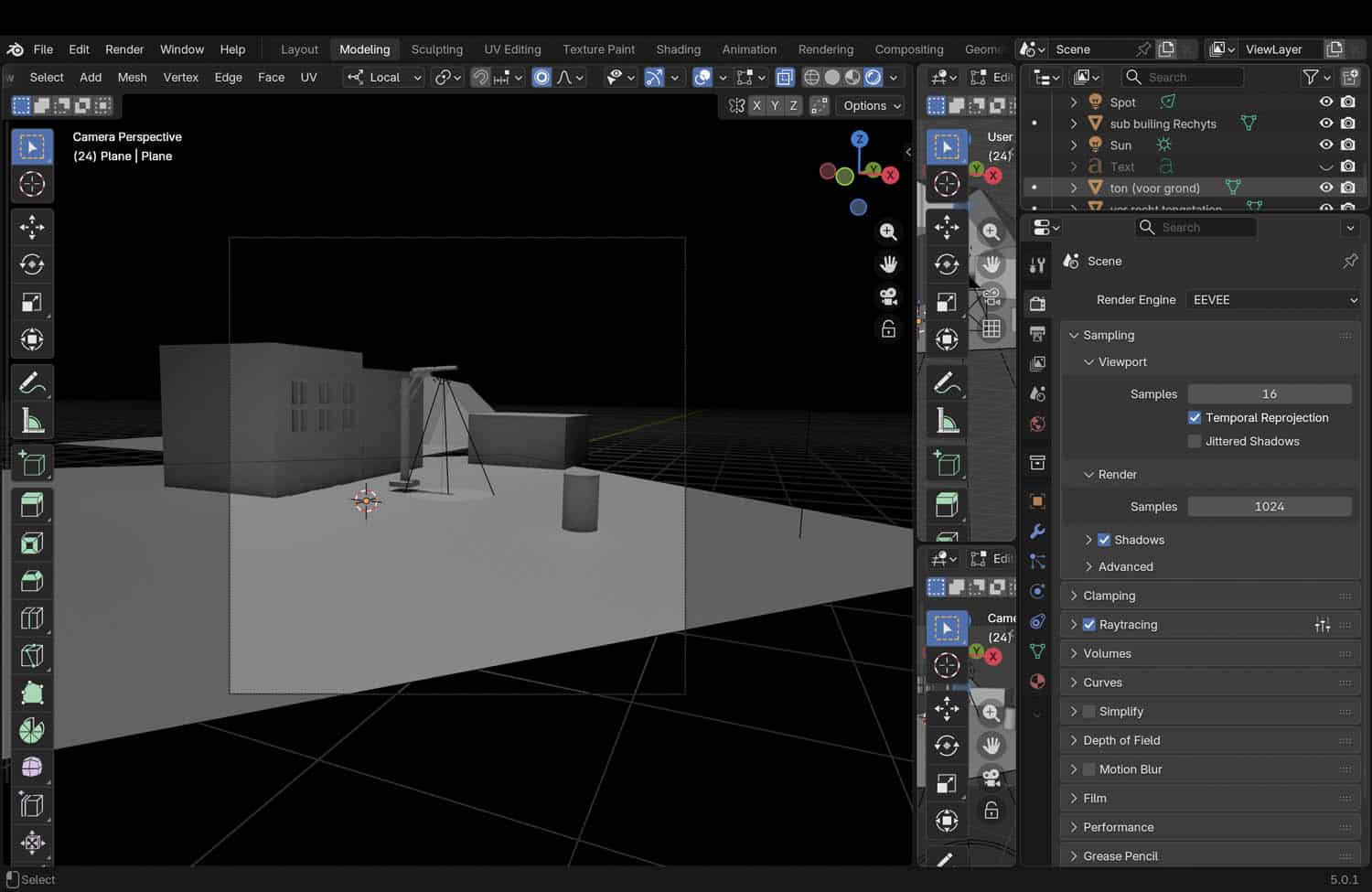Switch to the Shading workspace tab

tap(678, 49)
